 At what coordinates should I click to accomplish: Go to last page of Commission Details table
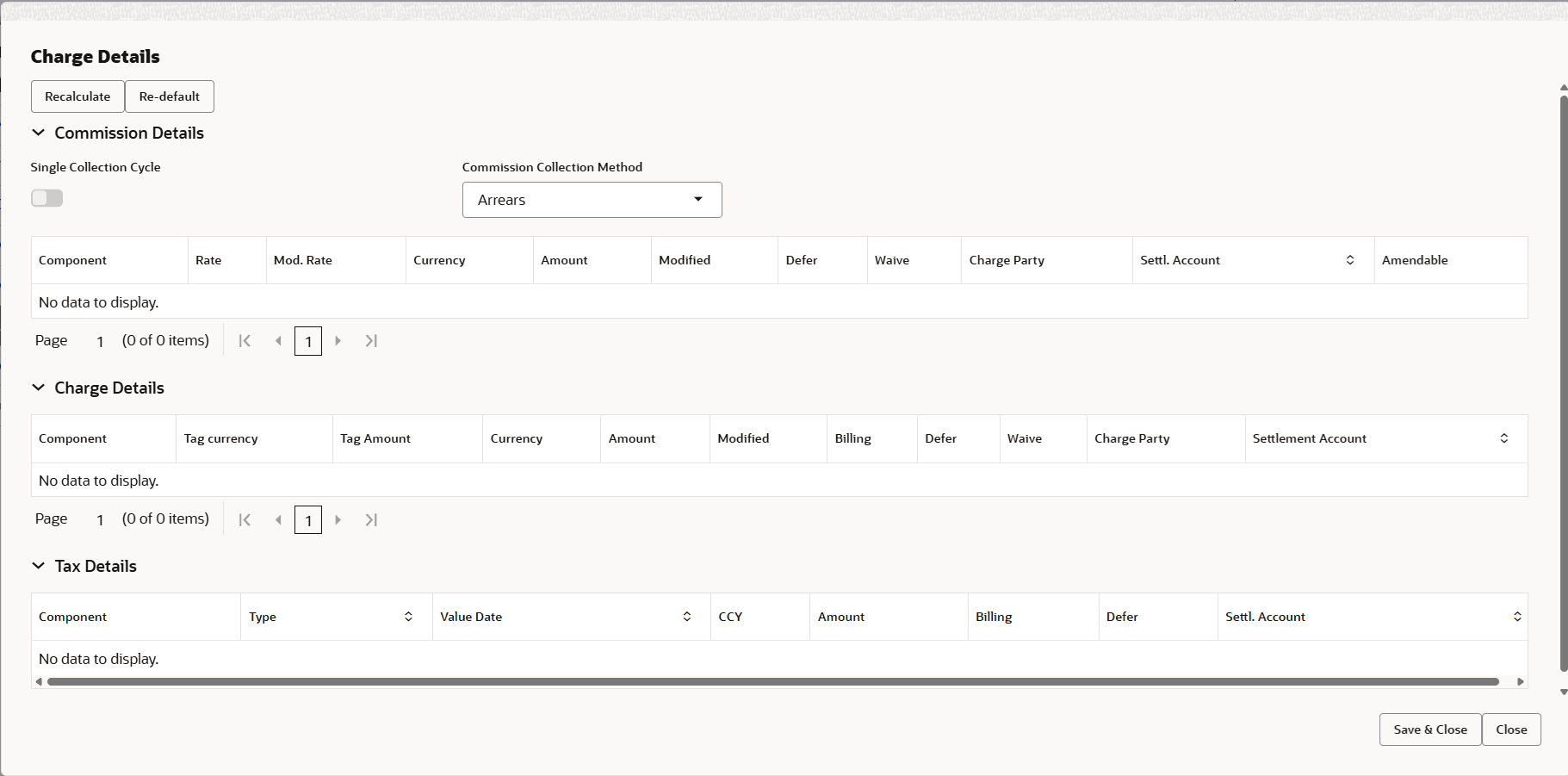click(371, 340)
